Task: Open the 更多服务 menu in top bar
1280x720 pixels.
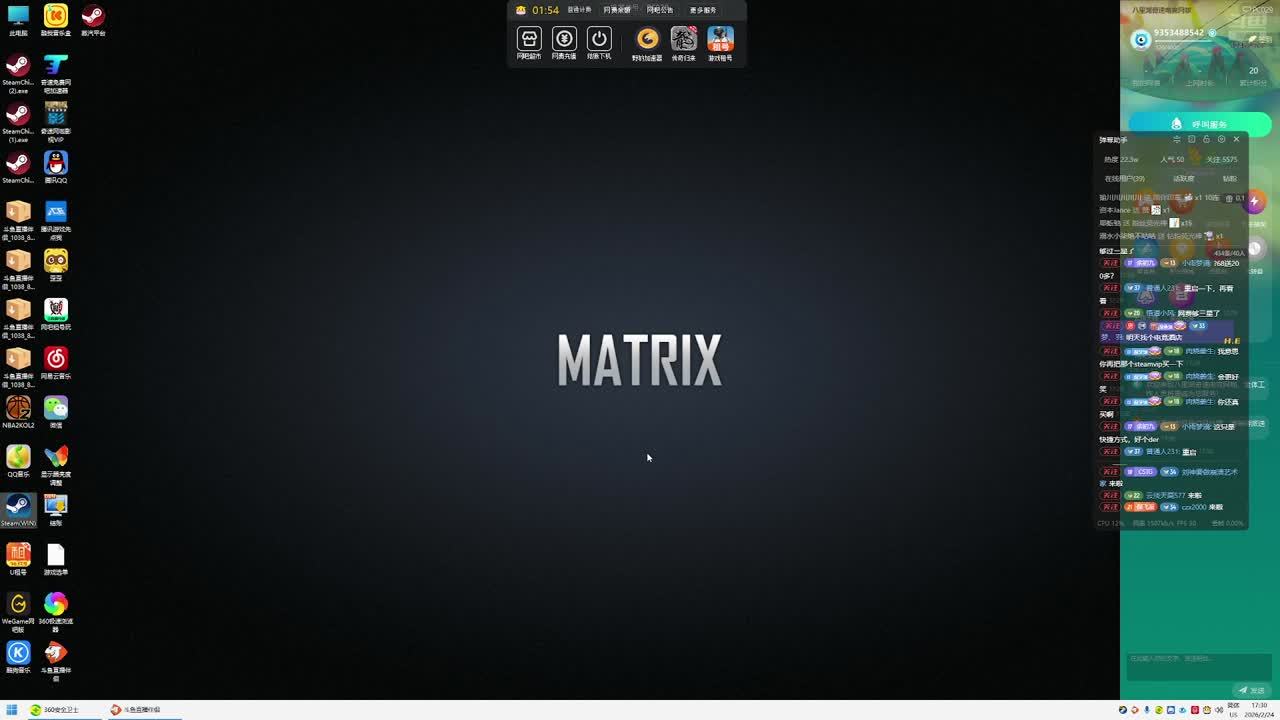Action: point(703,10)
